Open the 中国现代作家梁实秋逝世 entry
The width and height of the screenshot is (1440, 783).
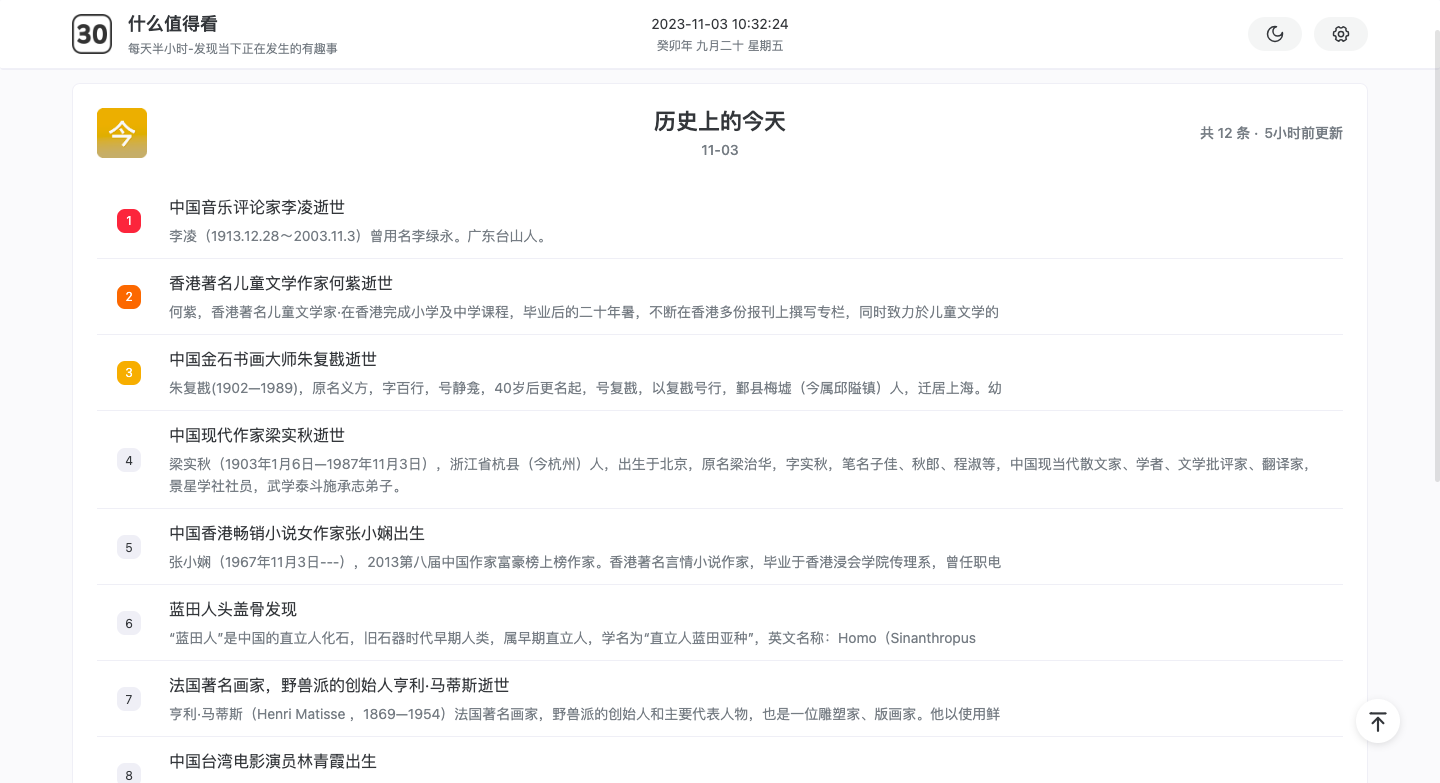258,435
